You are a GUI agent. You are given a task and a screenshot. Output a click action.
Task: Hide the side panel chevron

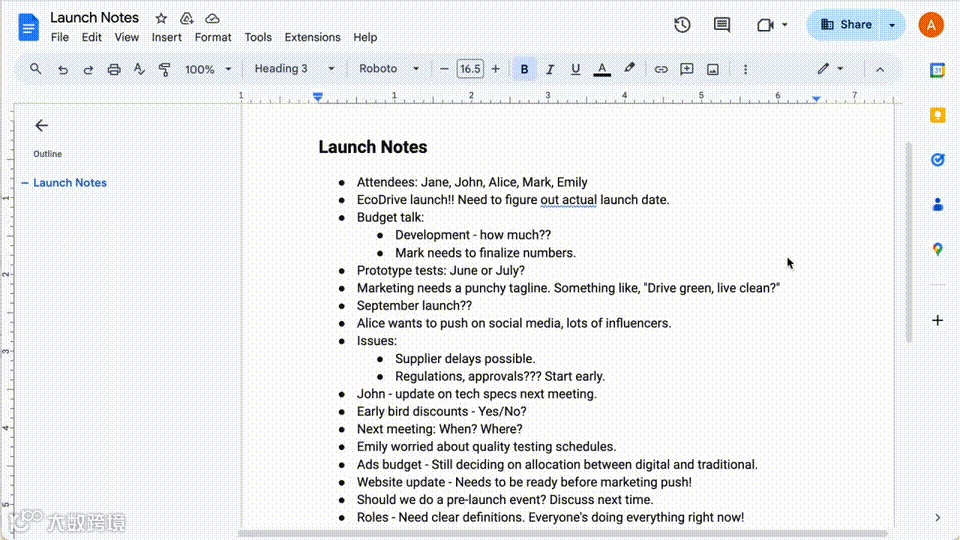tap(937, 518)
